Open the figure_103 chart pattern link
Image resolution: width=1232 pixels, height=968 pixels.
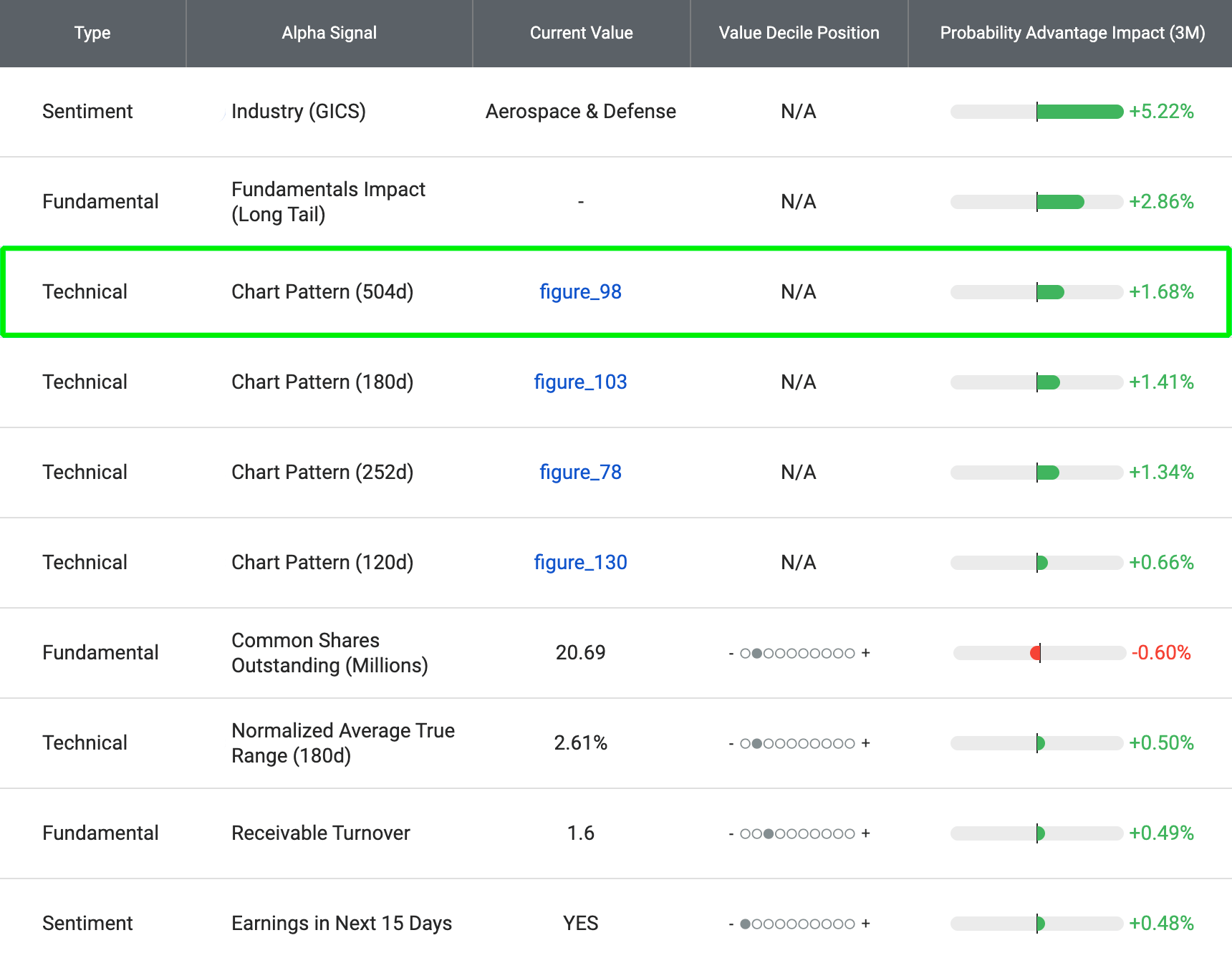[580, 382]
